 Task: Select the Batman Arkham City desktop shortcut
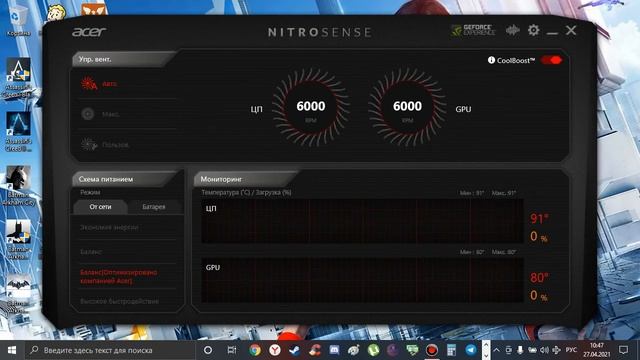(x=18, y=186)
